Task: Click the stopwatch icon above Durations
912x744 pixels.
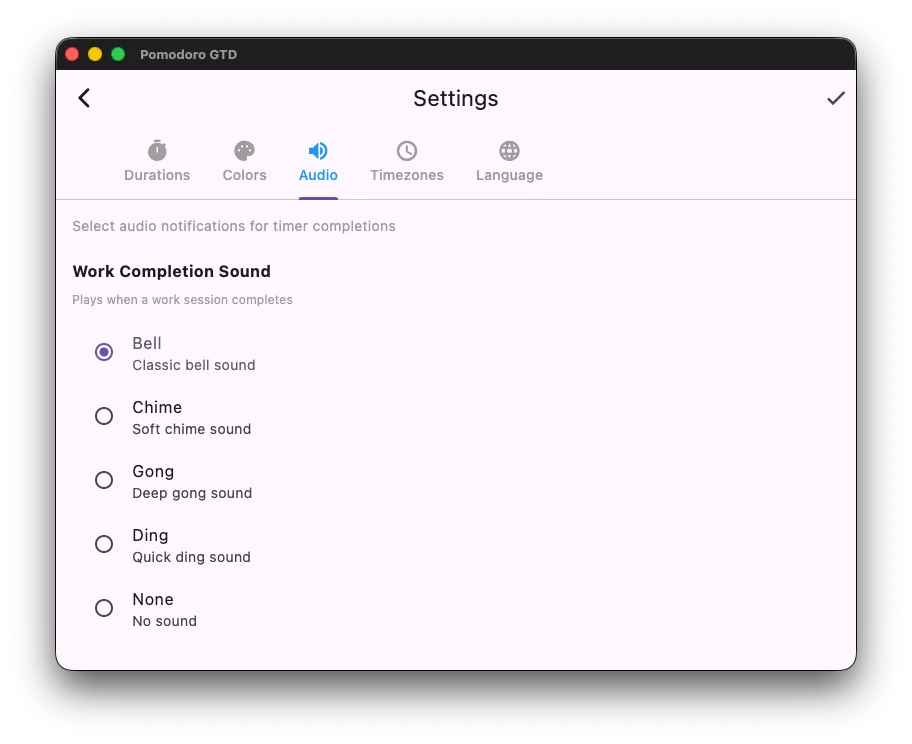Action: [x=157, y=151]
